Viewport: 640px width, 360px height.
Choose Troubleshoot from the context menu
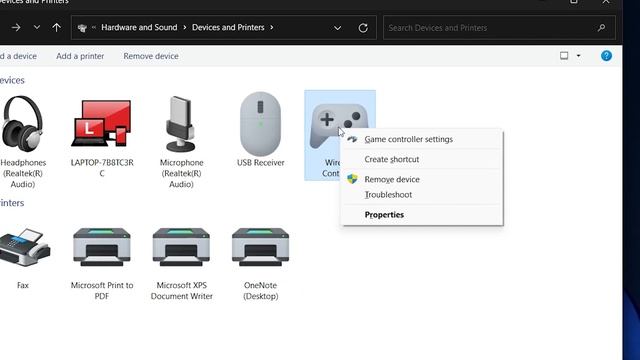[x=422, y=195]
